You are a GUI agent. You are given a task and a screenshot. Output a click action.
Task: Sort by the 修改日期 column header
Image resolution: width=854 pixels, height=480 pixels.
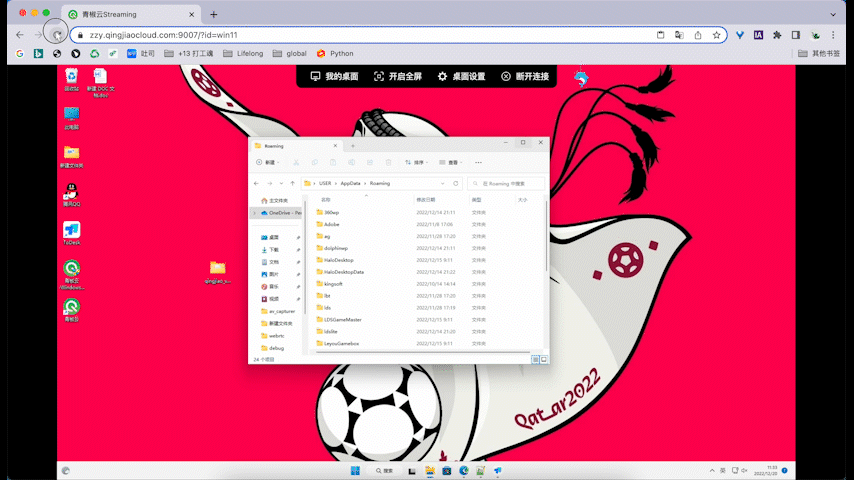point(426,200)
